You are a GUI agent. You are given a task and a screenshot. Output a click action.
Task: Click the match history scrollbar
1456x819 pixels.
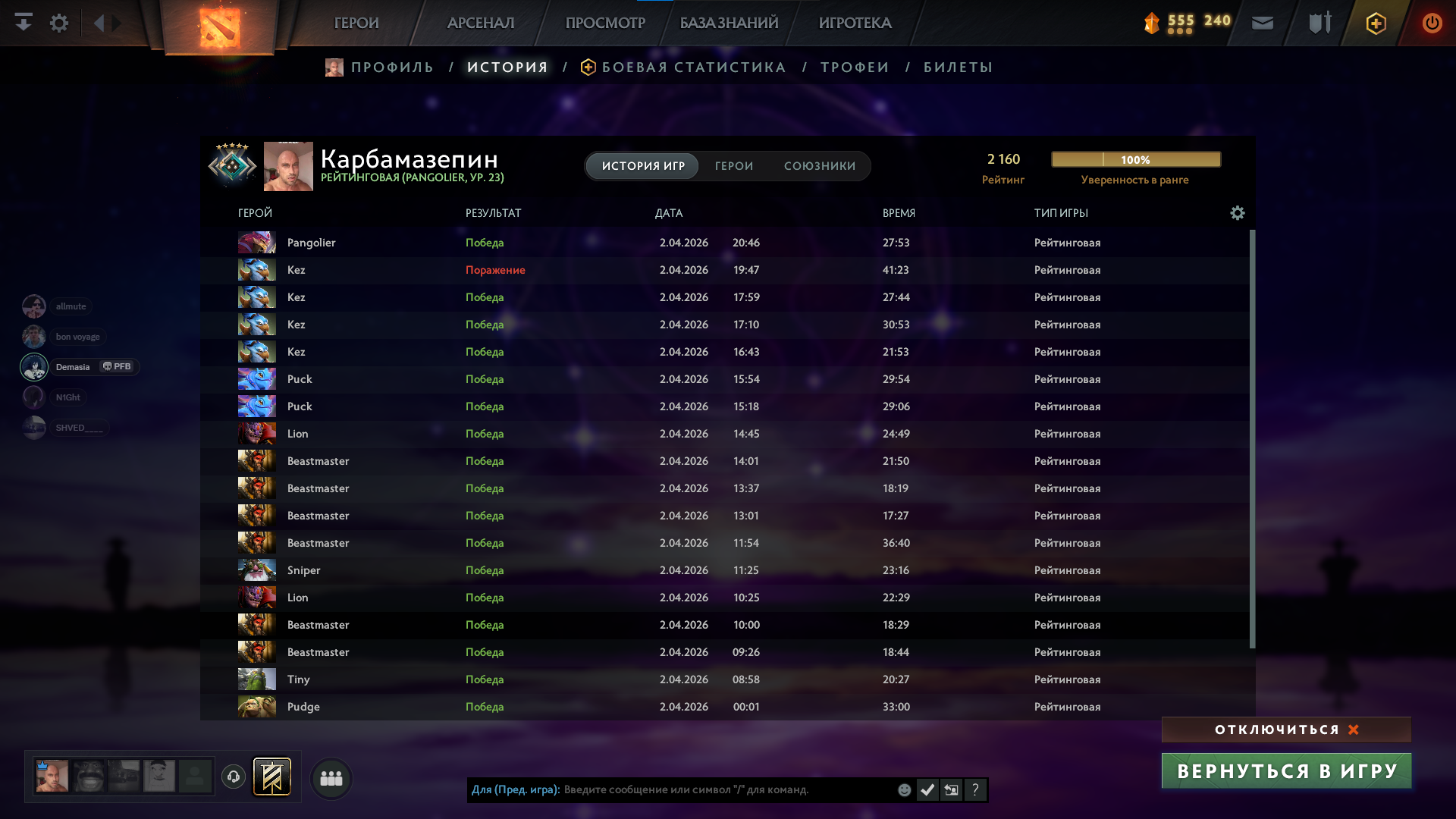tap(1252, 439)
